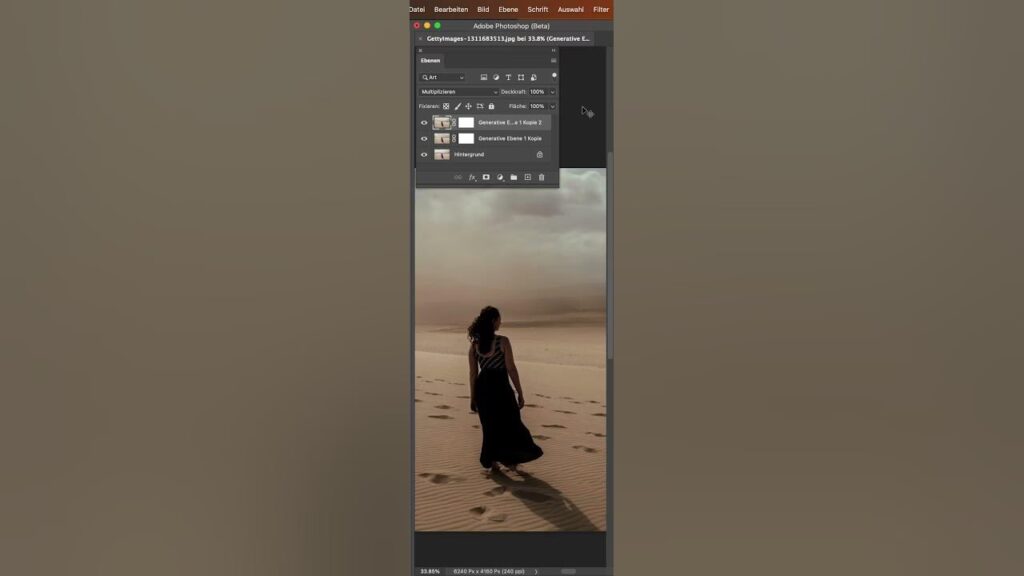Select the Kopie 2 layer mask thumbnail
The height and width of the screenshot is (576, 1024).
(466, 123)
